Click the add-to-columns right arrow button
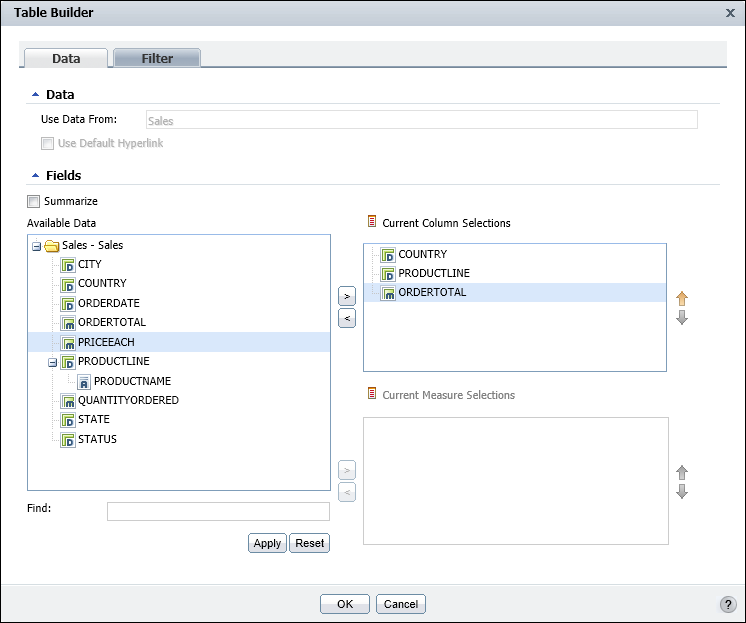The image size is (746, 623). click(345, 297)
